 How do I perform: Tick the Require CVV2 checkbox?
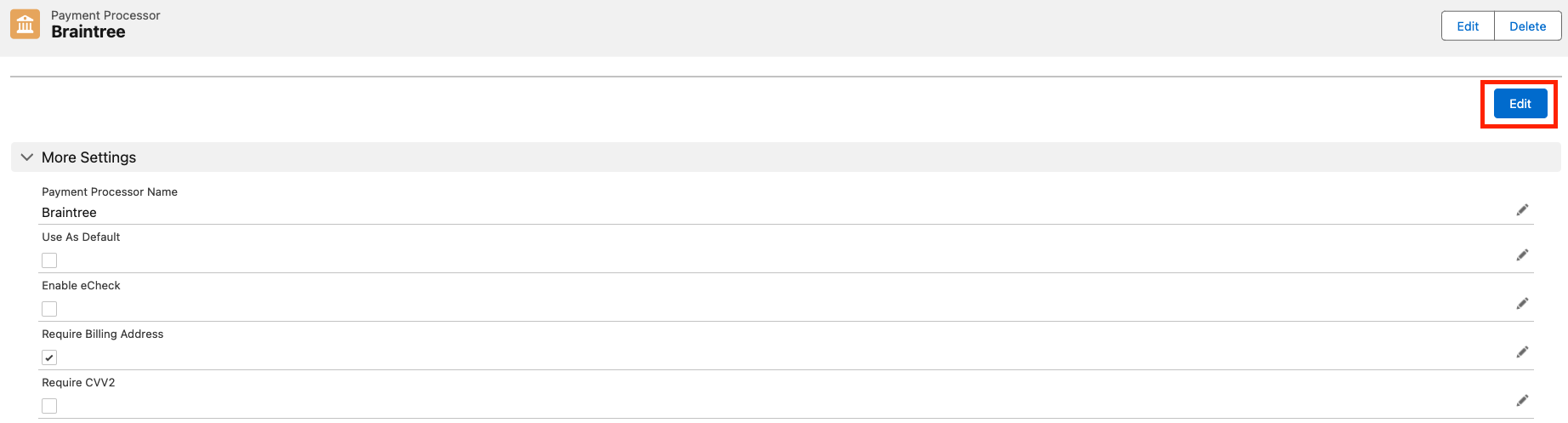pos(49,406)
